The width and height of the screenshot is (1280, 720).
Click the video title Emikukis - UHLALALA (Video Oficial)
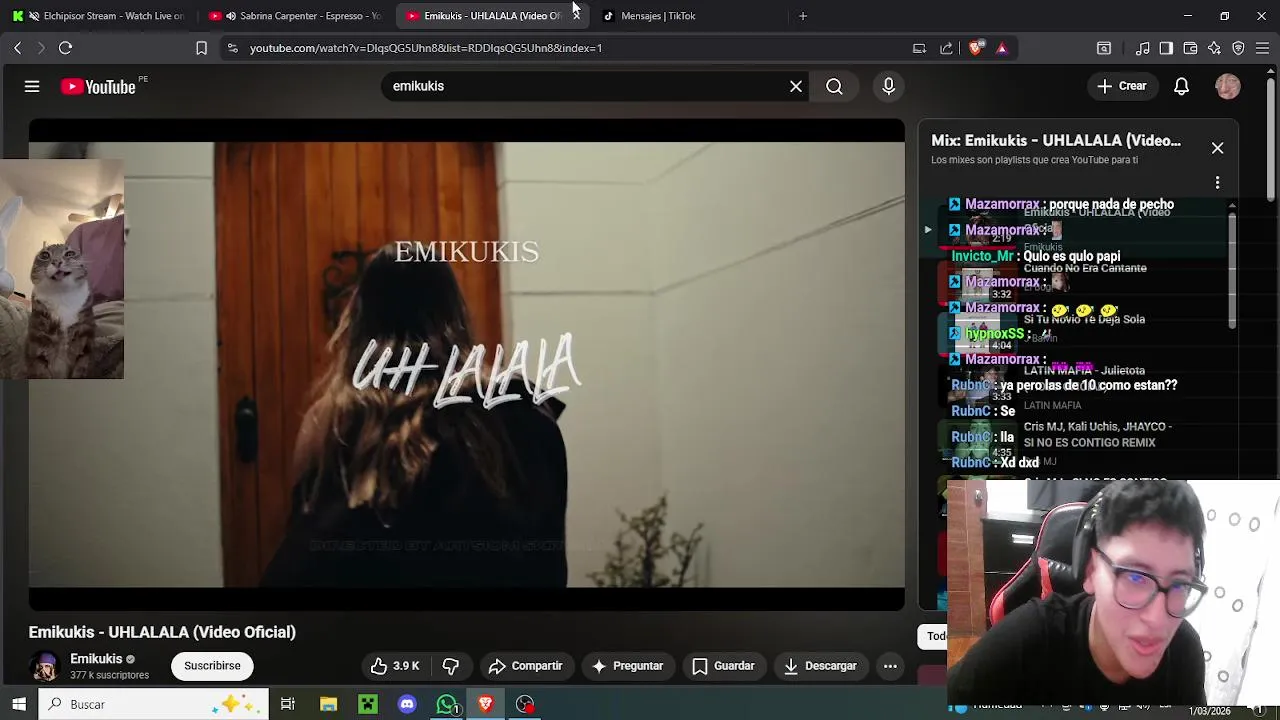click(x=162, y=632)
